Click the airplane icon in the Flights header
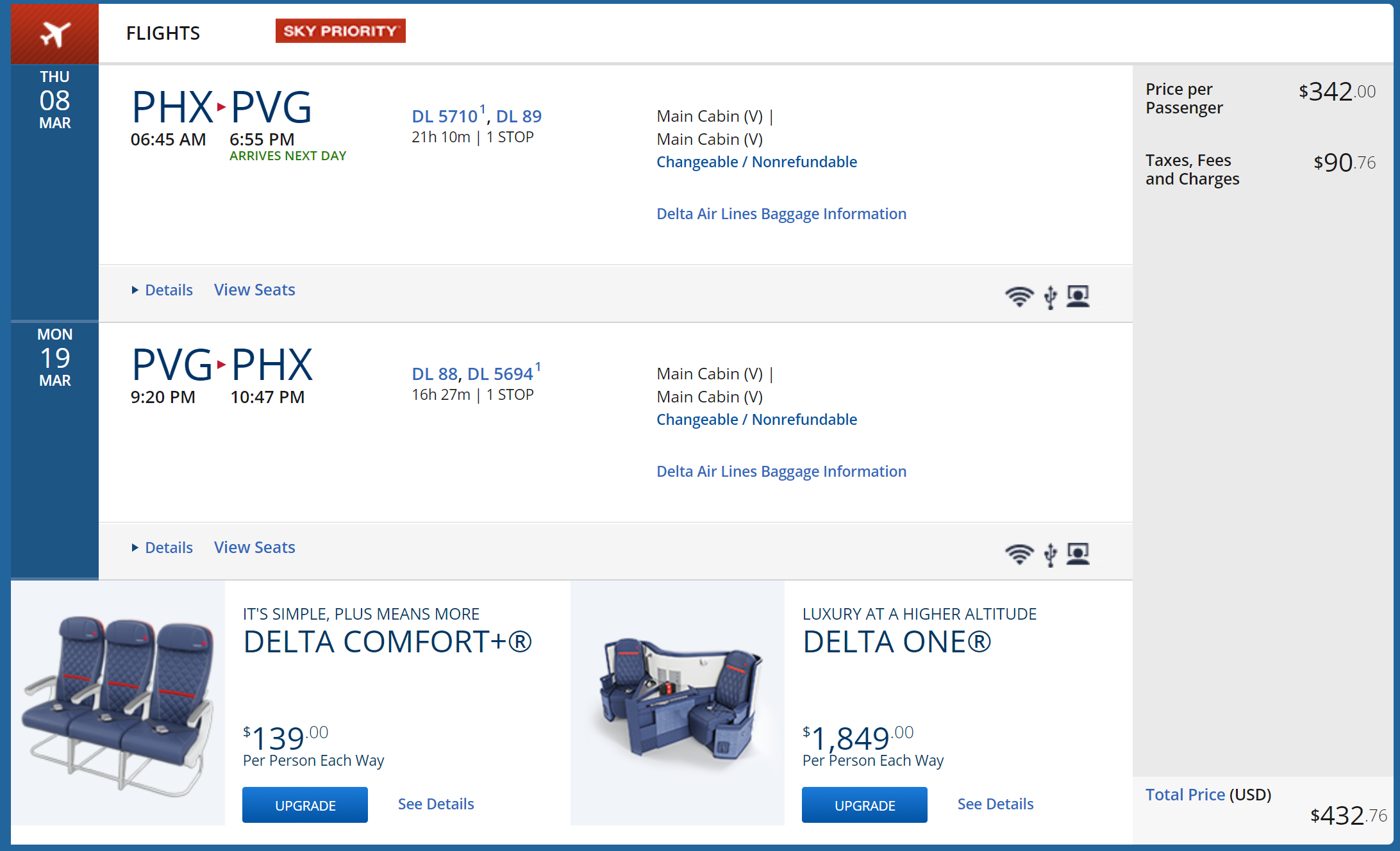The image size is (1400, 851). tap(55, 33)
